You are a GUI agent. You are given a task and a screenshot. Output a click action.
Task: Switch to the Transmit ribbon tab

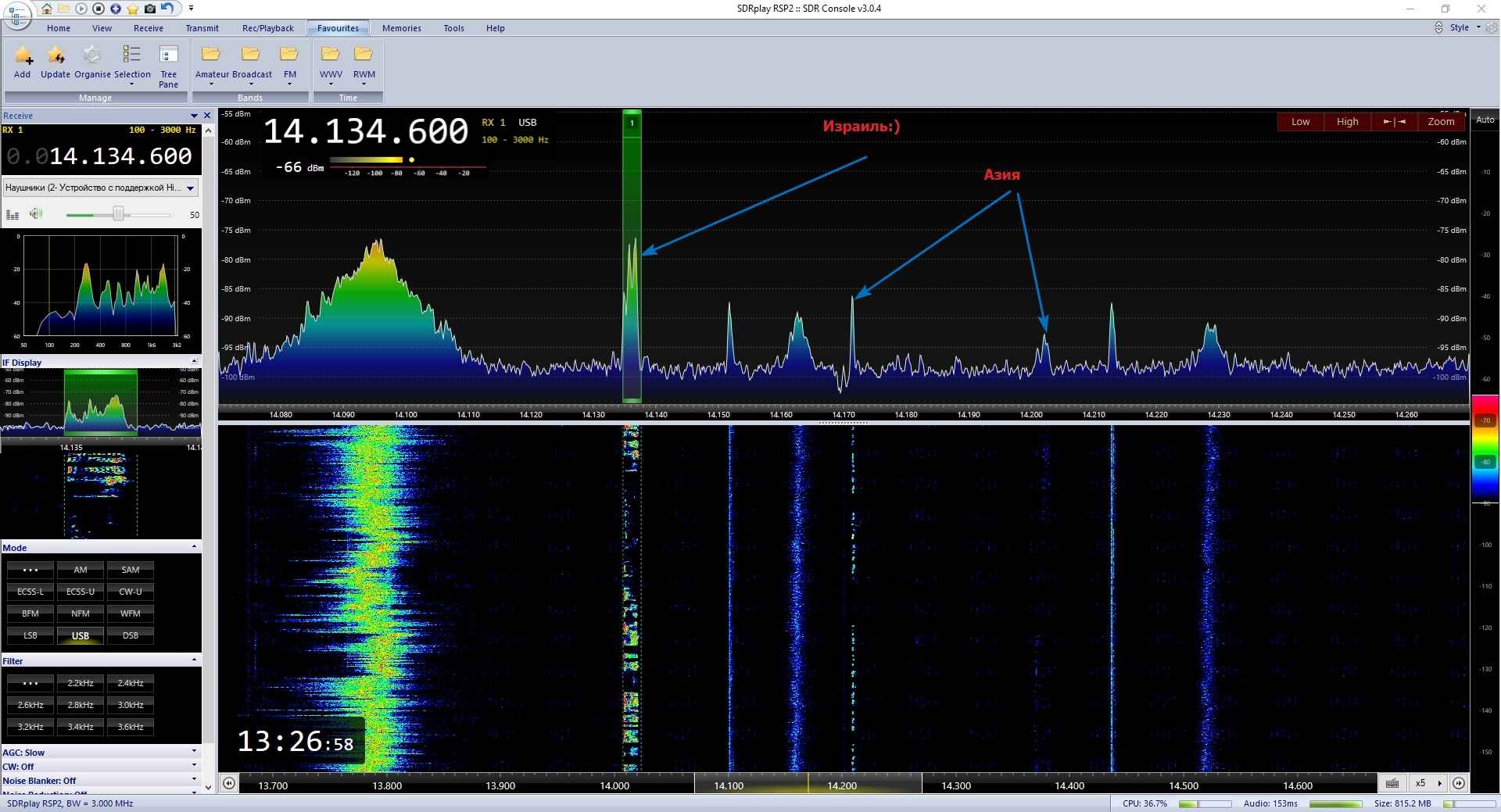tap(202, 28)
